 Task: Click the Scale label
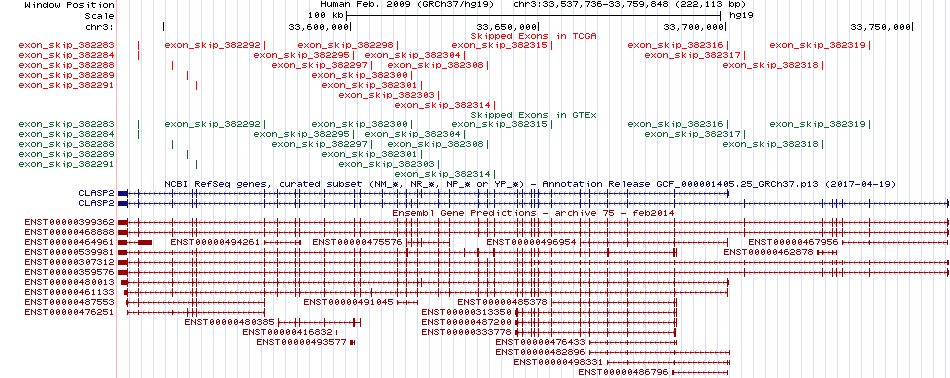click(x=99, y=16)
